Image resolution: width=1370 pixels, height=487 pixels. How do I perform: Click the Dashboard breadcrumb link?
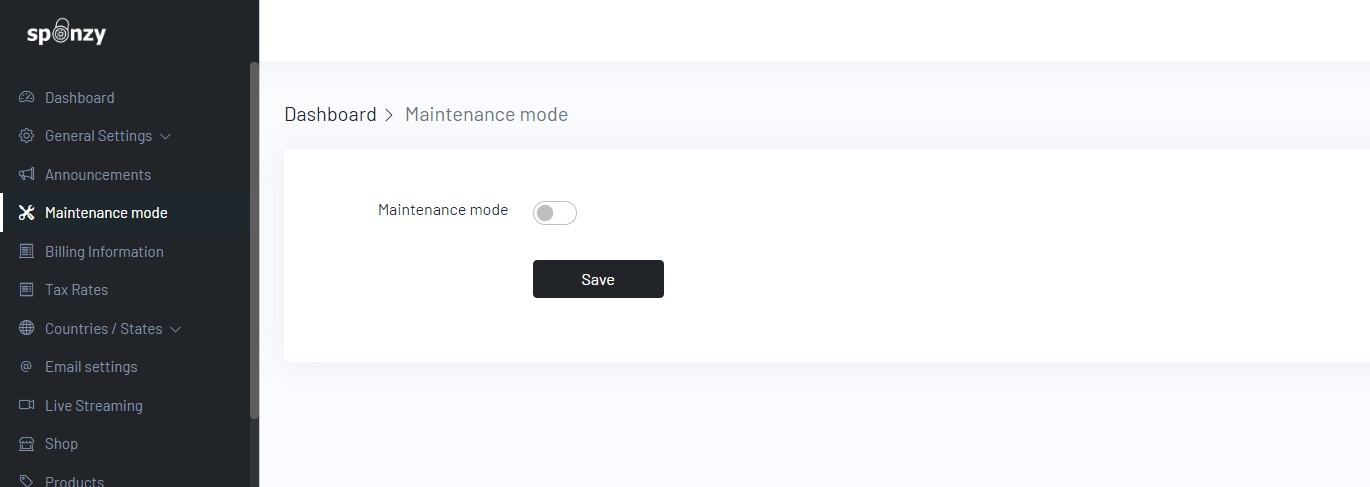click(330, 114)
